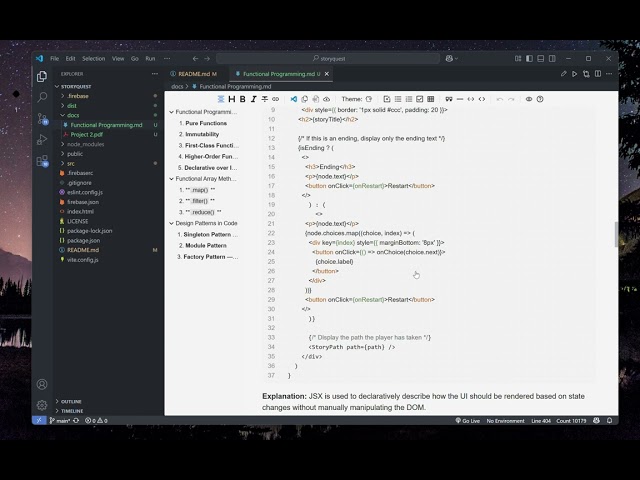Open the Search view in activity bar
Screen dimensions: 640x480
click(x=42, y=97)
